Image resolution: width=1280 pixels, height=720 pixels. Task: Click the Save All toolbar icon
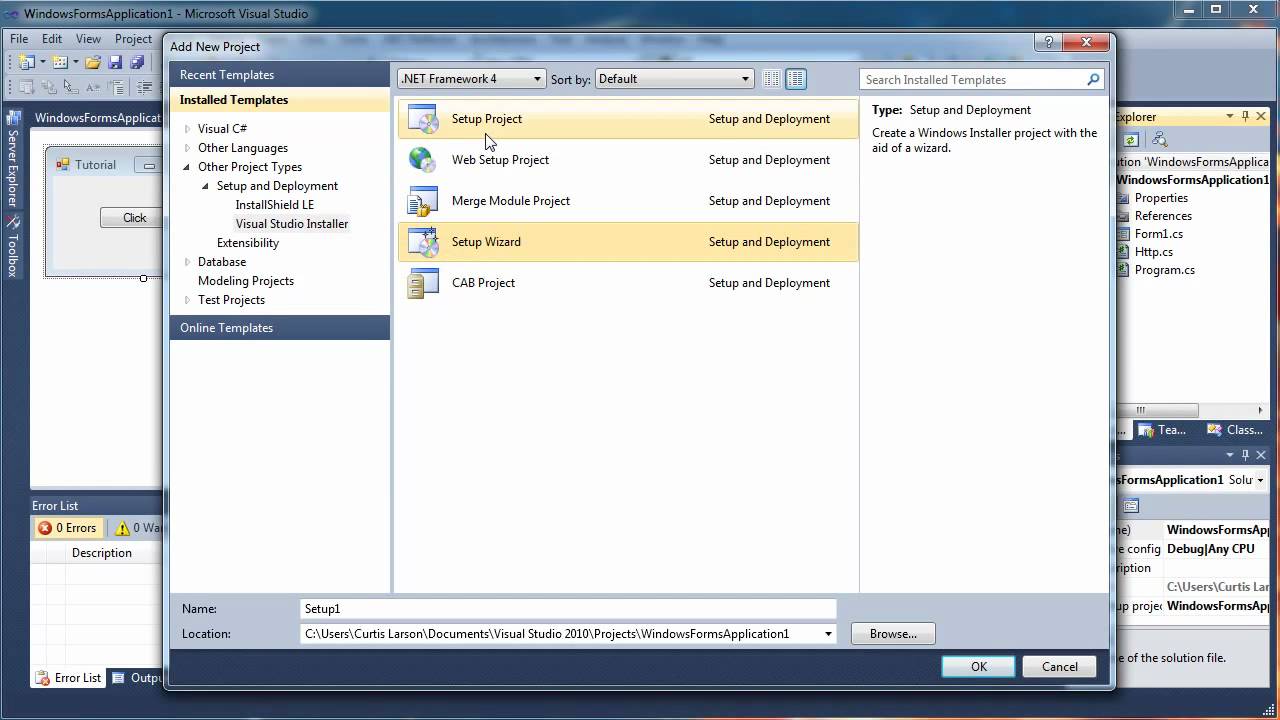tap(137, 62)
